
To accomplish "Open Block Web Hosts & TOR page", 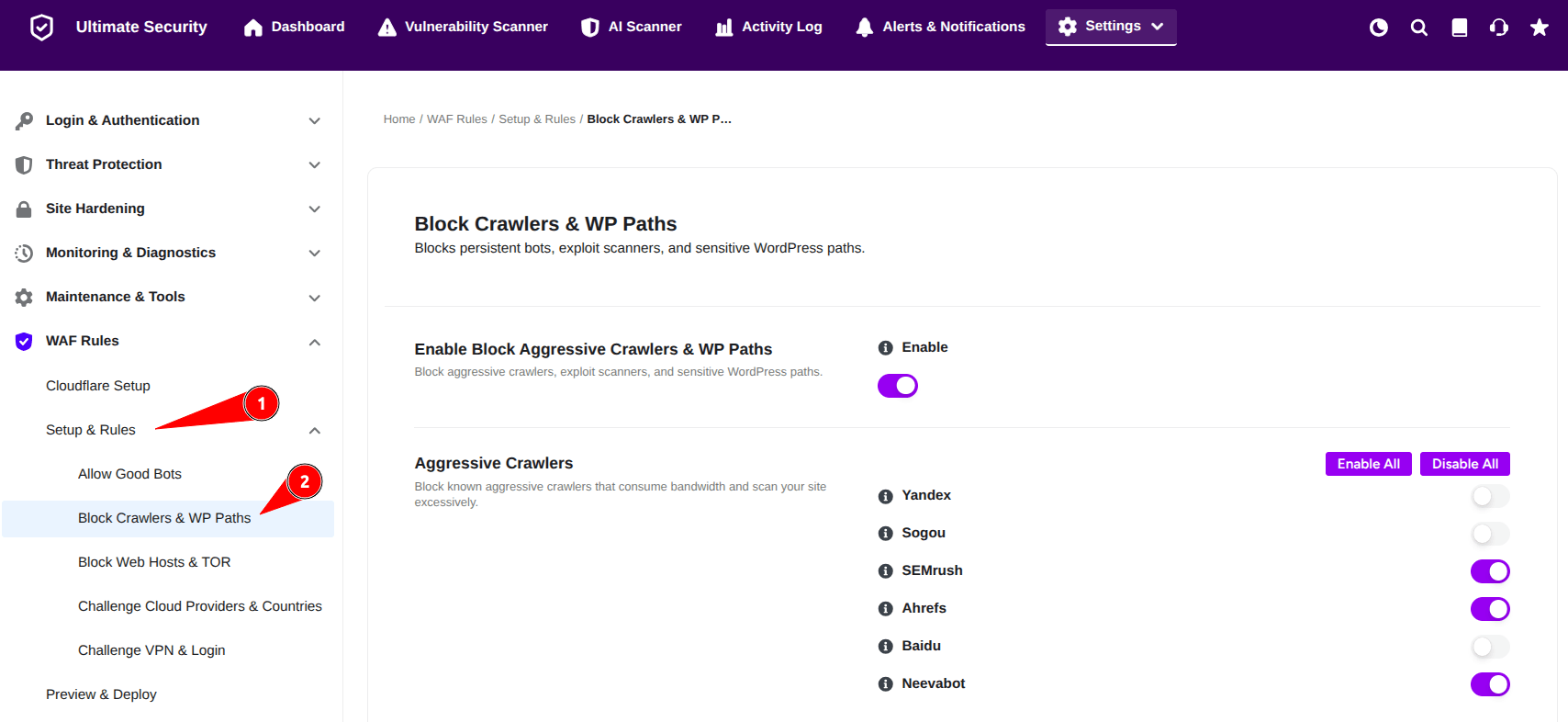I will tap(154, 562).
